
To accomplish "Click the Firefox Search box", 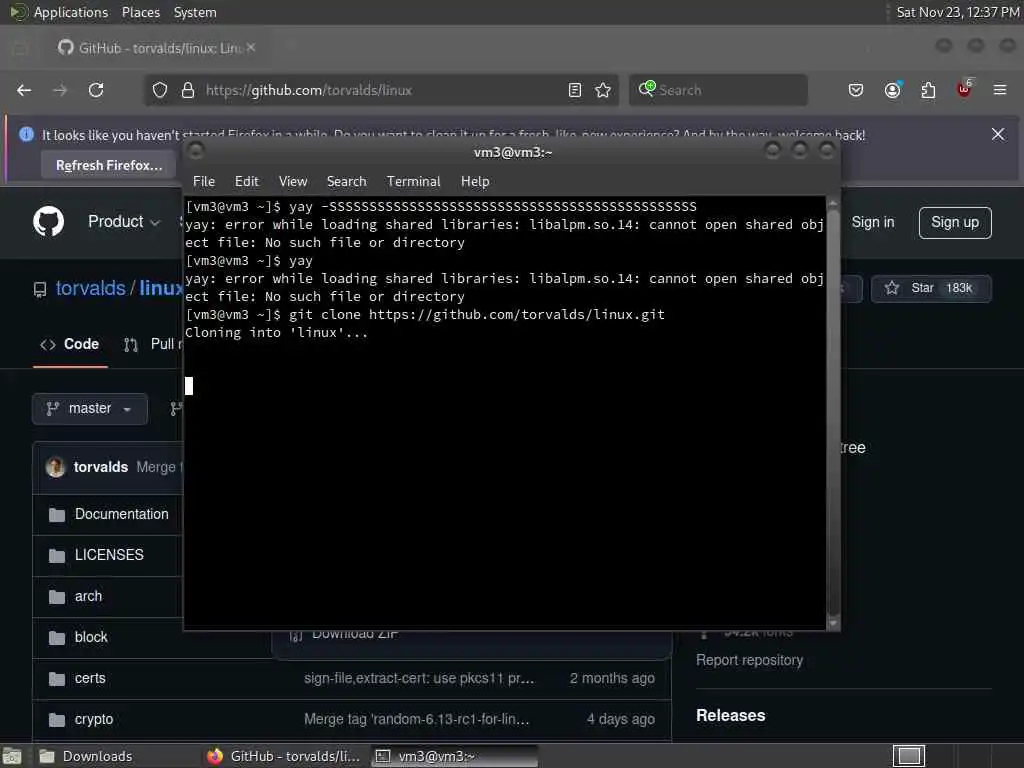I will pos(718,90).
